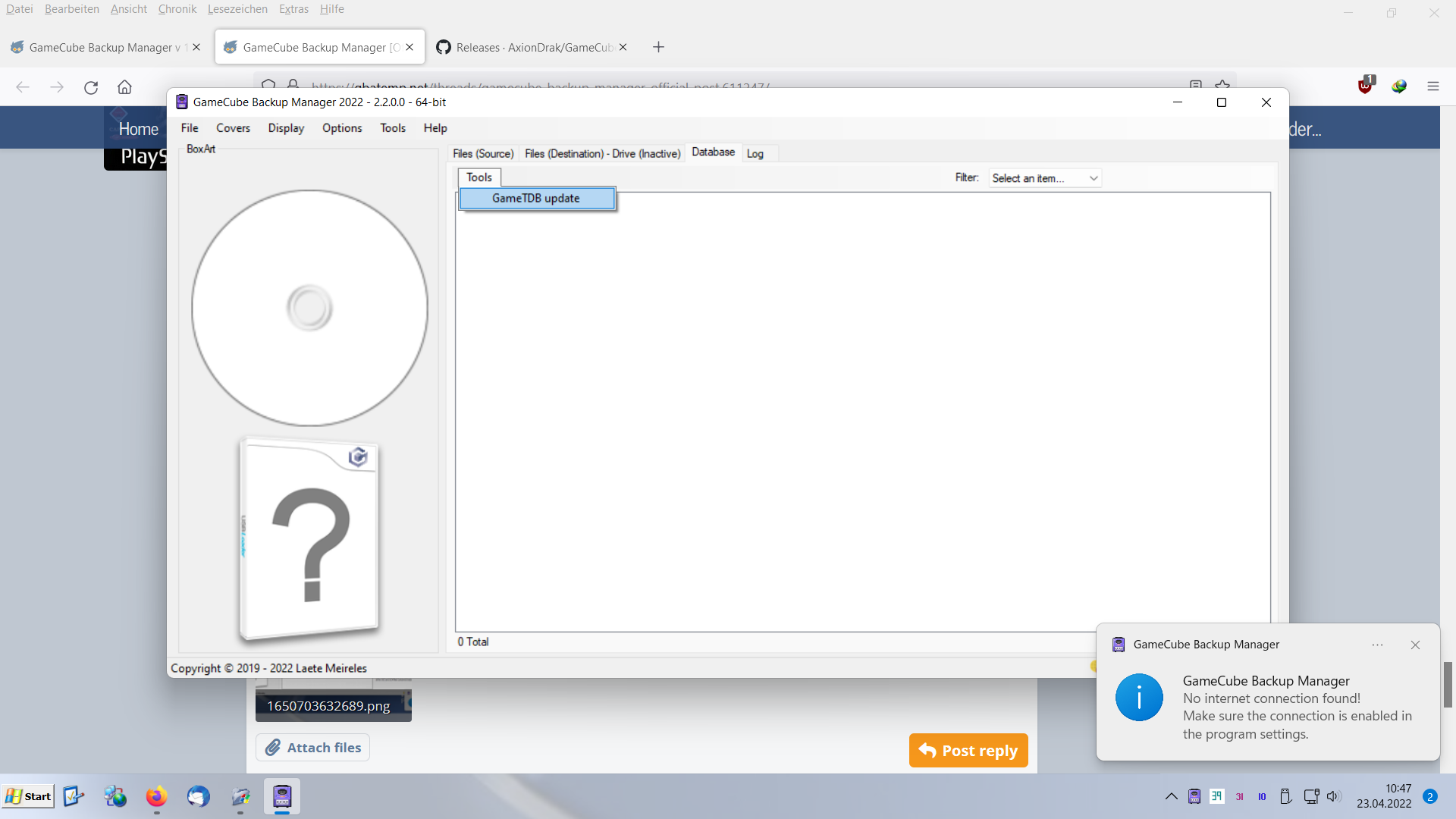Click the Post reply button
This screenshot has height=819, width=1456.
pos(968,751)
